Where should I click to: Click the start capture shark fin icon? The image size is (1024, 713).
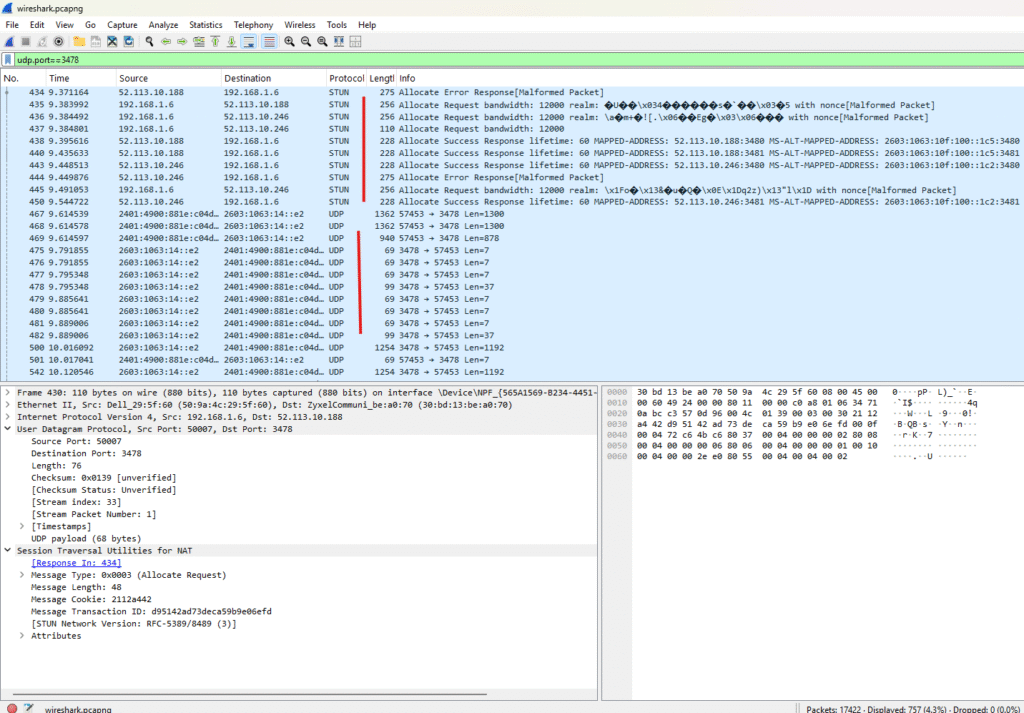click(x=9, y=42)
